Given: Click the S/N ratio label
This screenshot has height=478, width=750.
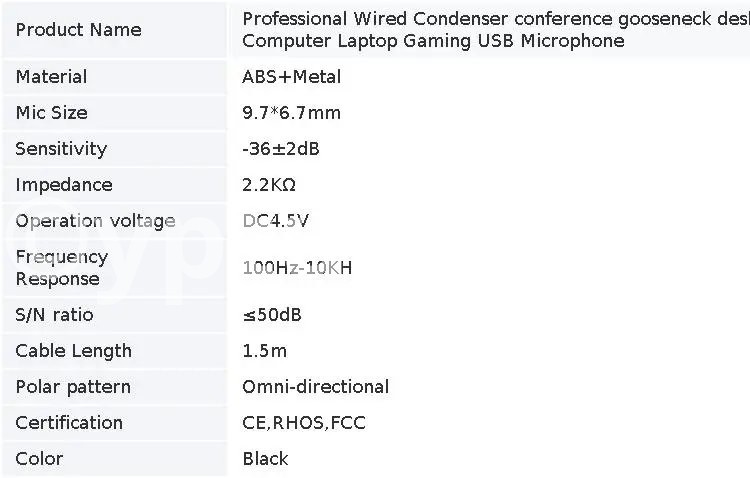Looking at the screenshot, I should [x=54, y=315].
